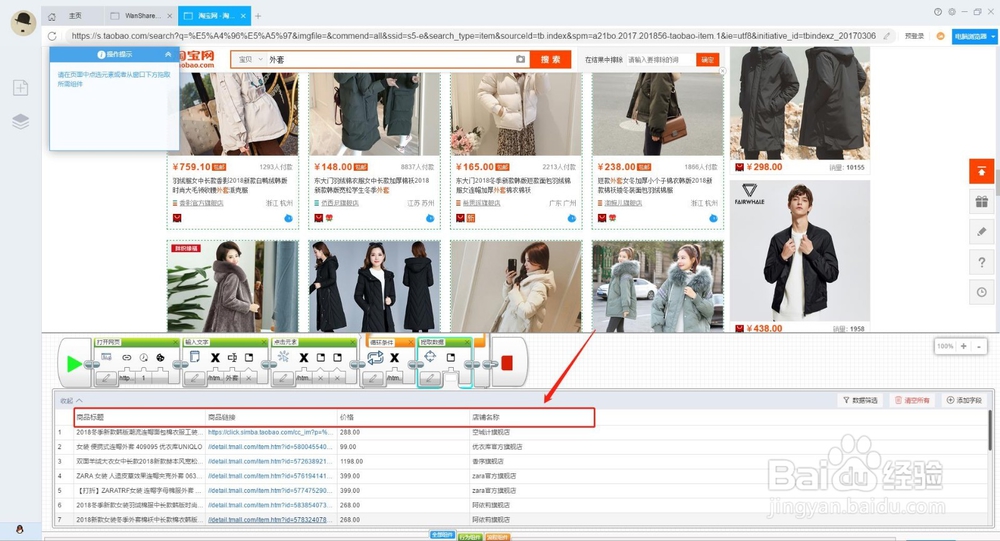Edit the 挖取数据 block with pencil button
The width and height of the screenshot is (1000, 541).
[x=430, y=378]
